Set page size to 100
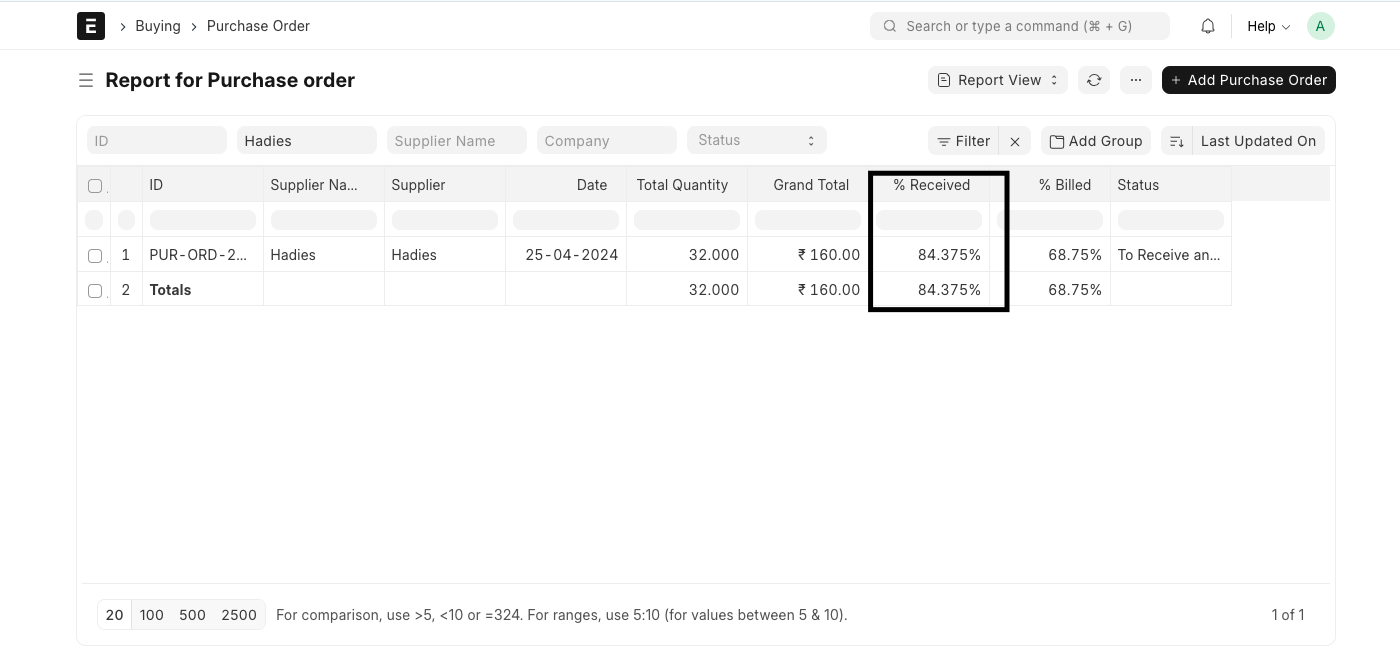1400x656 pixels. [x=152, y=615]
